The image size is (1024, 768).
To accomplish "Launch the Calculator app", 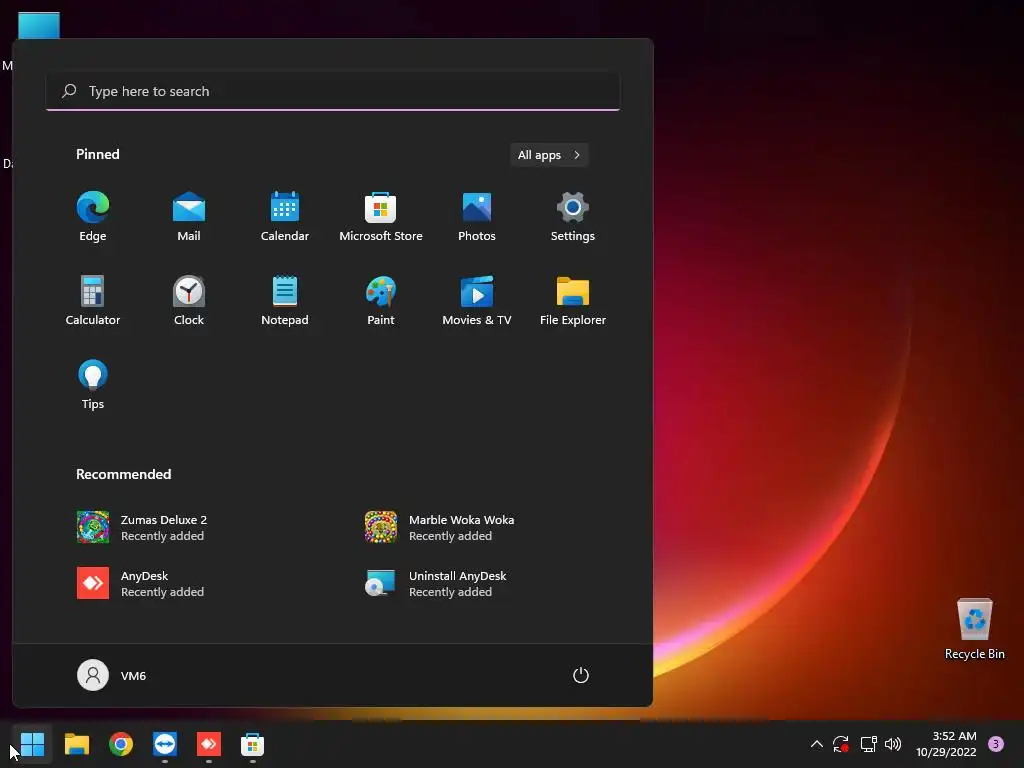I will click(x=93, y=300).
